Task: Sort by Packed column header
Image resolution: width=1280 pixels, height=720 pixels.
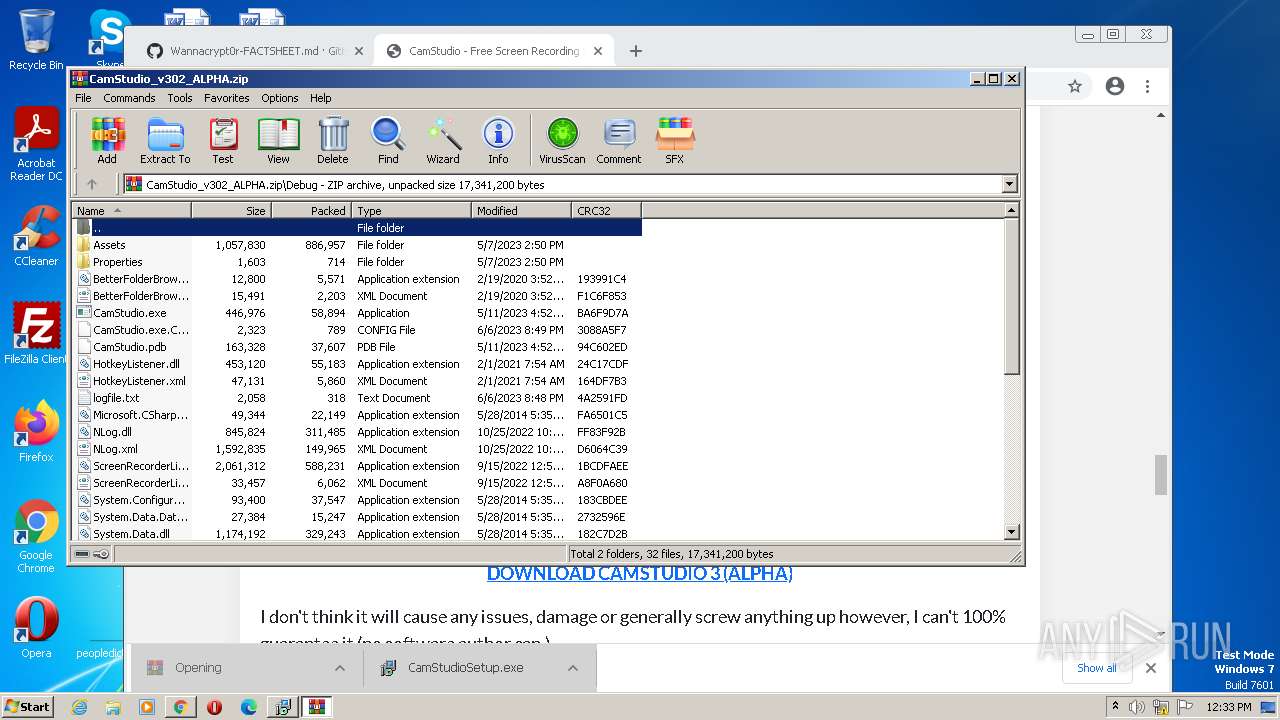Action: (311, 210)
